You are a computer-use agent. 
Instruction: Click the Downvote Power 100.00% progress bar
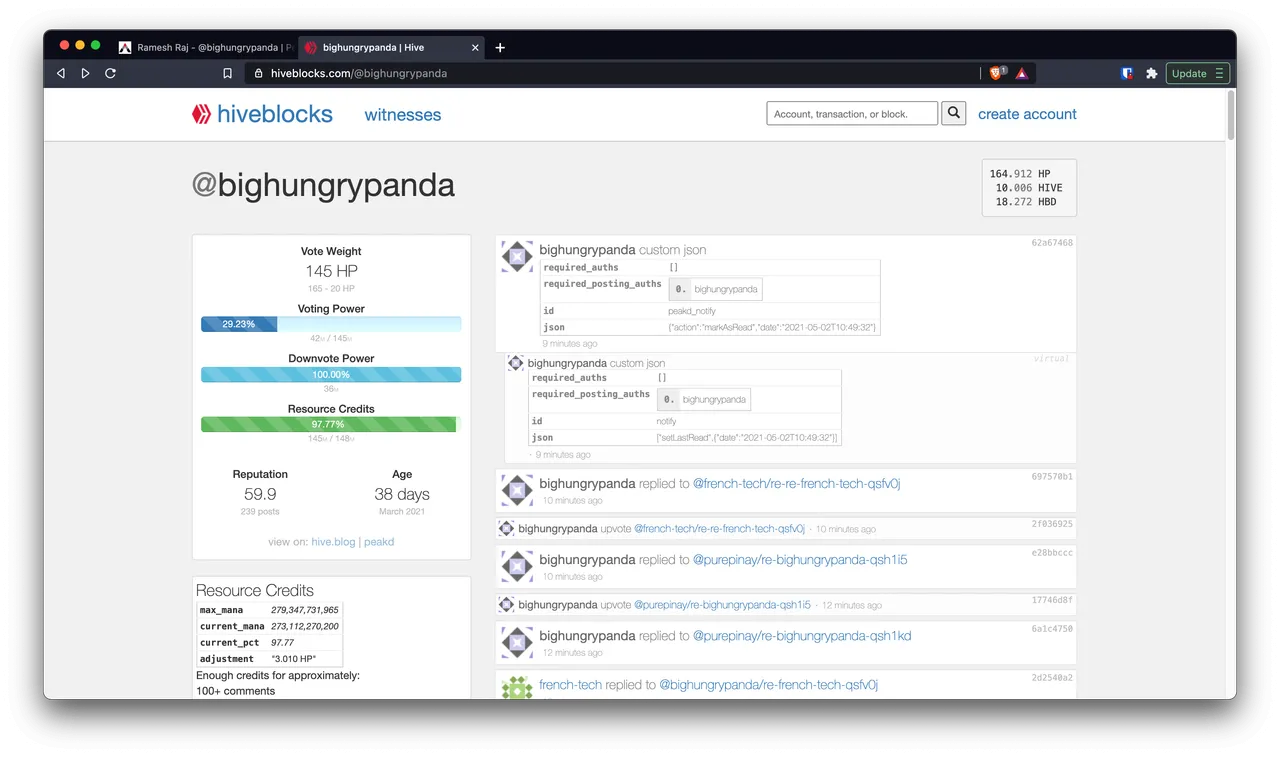tap(331, 375)
